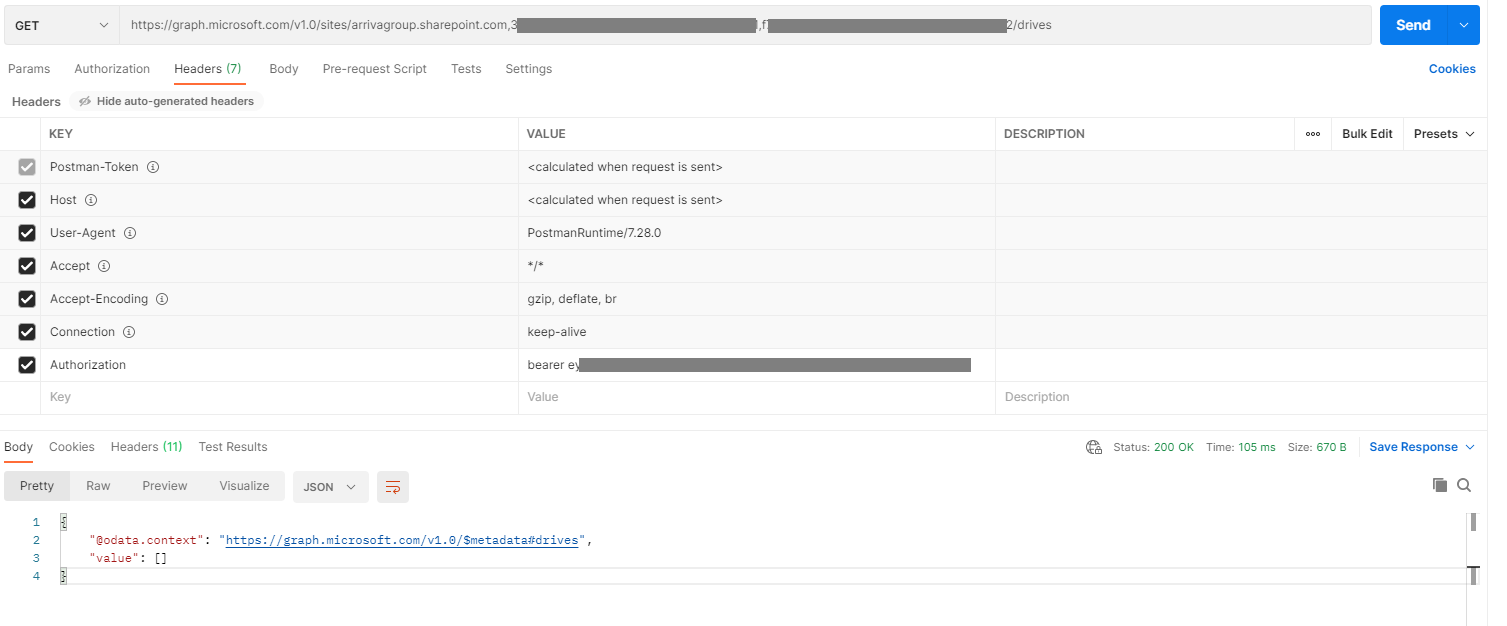Select the Pretty view mode
The width and height of the screenshot is (1507, 626).
tap(37, 486)
